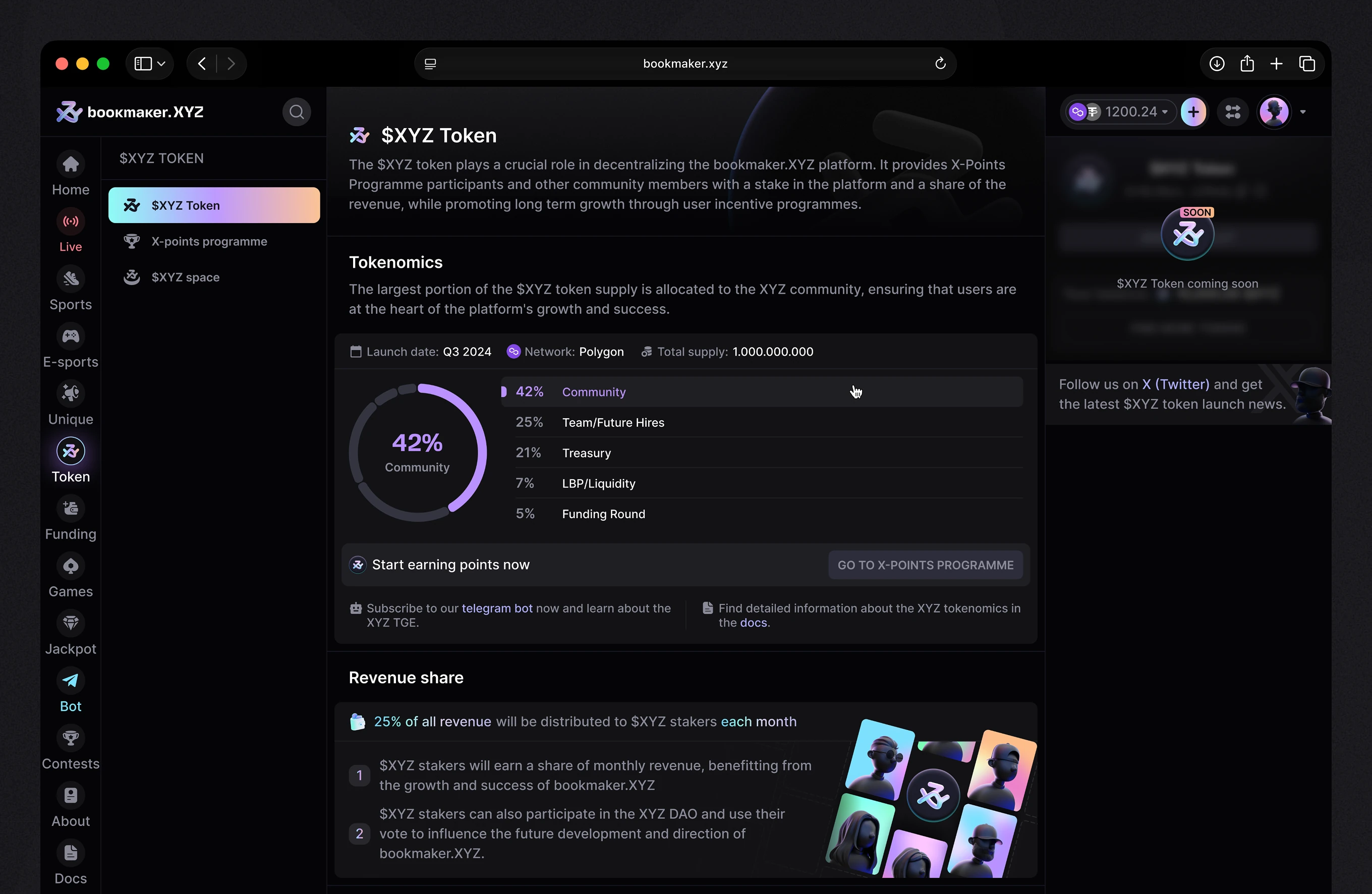Open E-sports gamepad icon
The height and width of the screenshot is (894, 1372).
pos(70,337)
